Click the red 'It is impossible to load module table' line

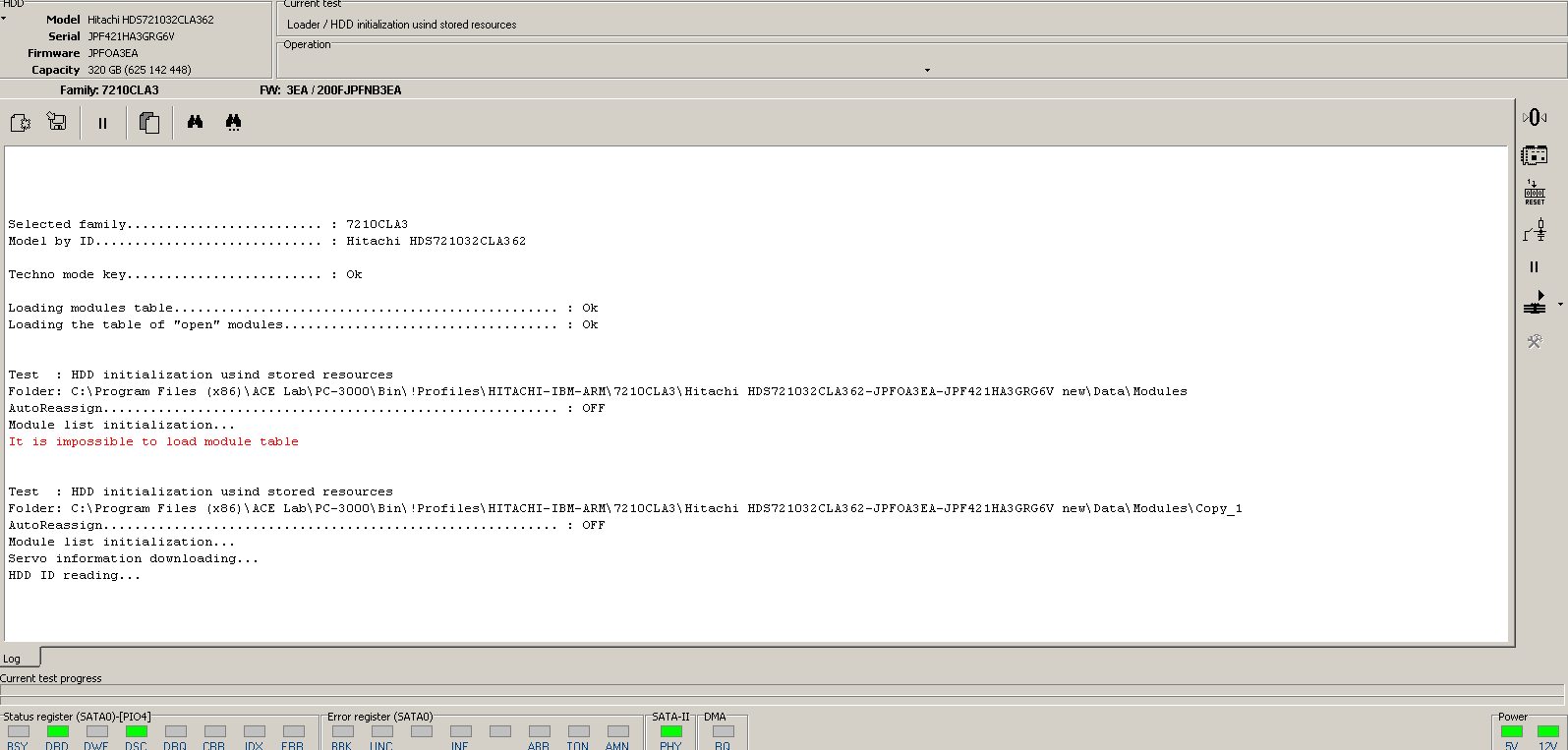tap(153, 441)
